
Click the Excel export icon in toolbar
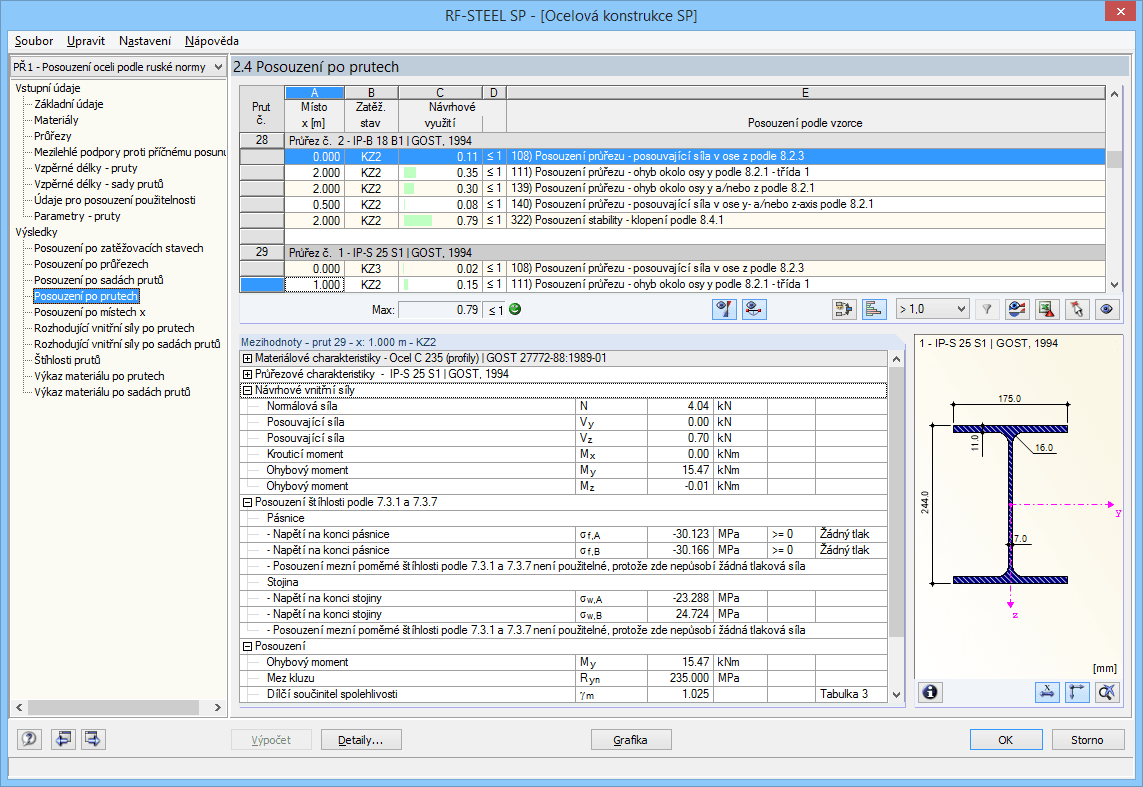[1046, 309]
